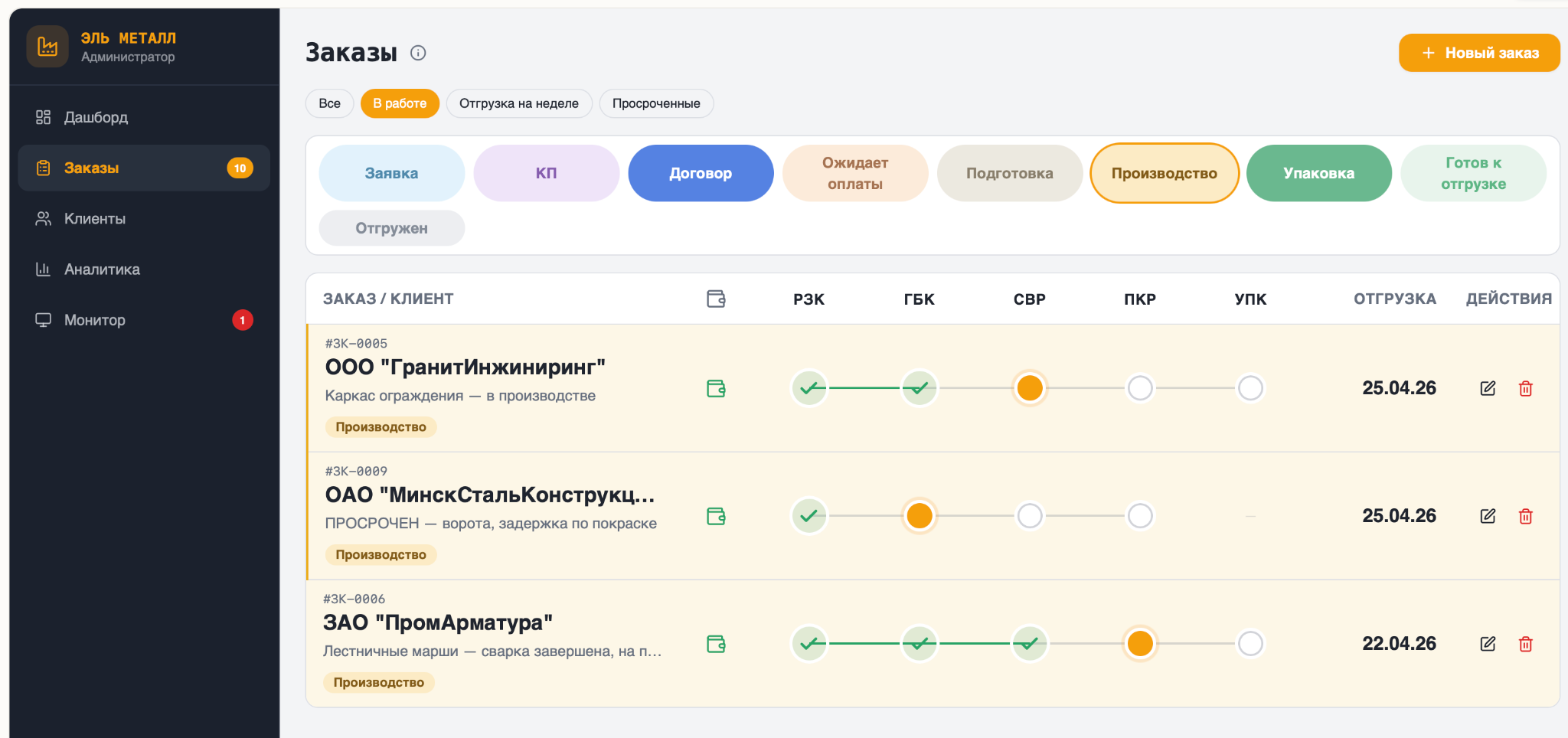Image resolution: width=1568 pixels, height=738 pixels.
Task: Click the РЗК column header
Action: coord(809,299)
